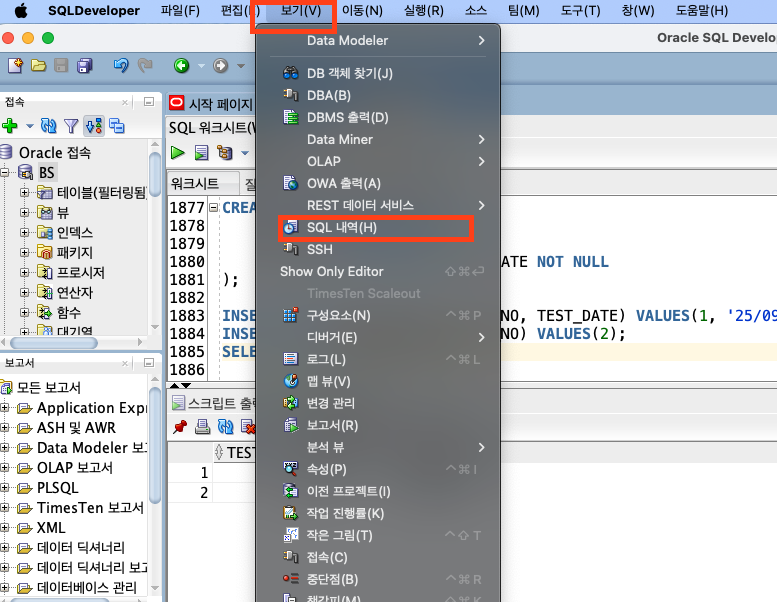Viewport: 777px width, 602px height.
Task: Open the Data Modeler submenu
Action: 378,41
